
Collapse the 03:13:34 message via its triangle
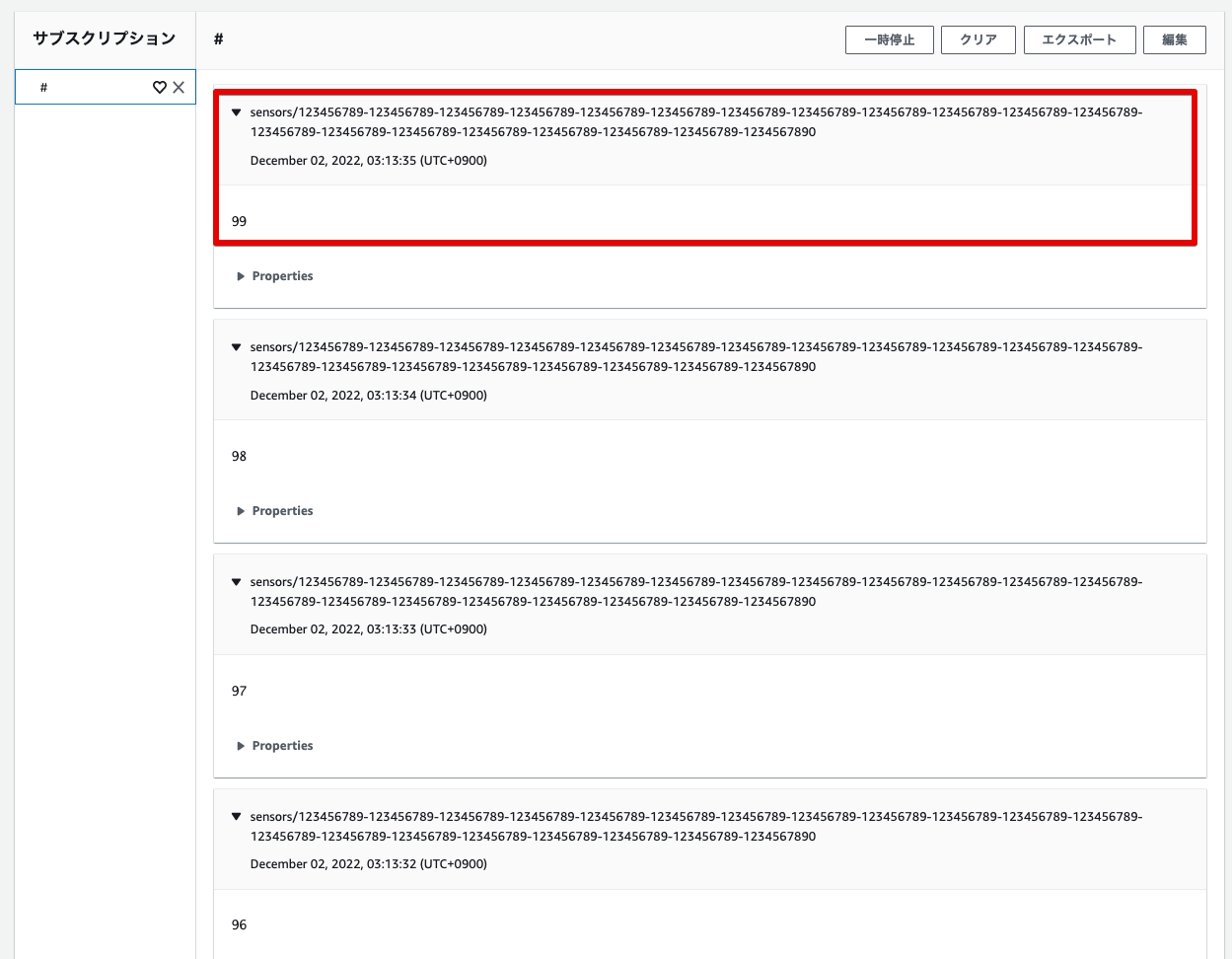click(235, 346)
